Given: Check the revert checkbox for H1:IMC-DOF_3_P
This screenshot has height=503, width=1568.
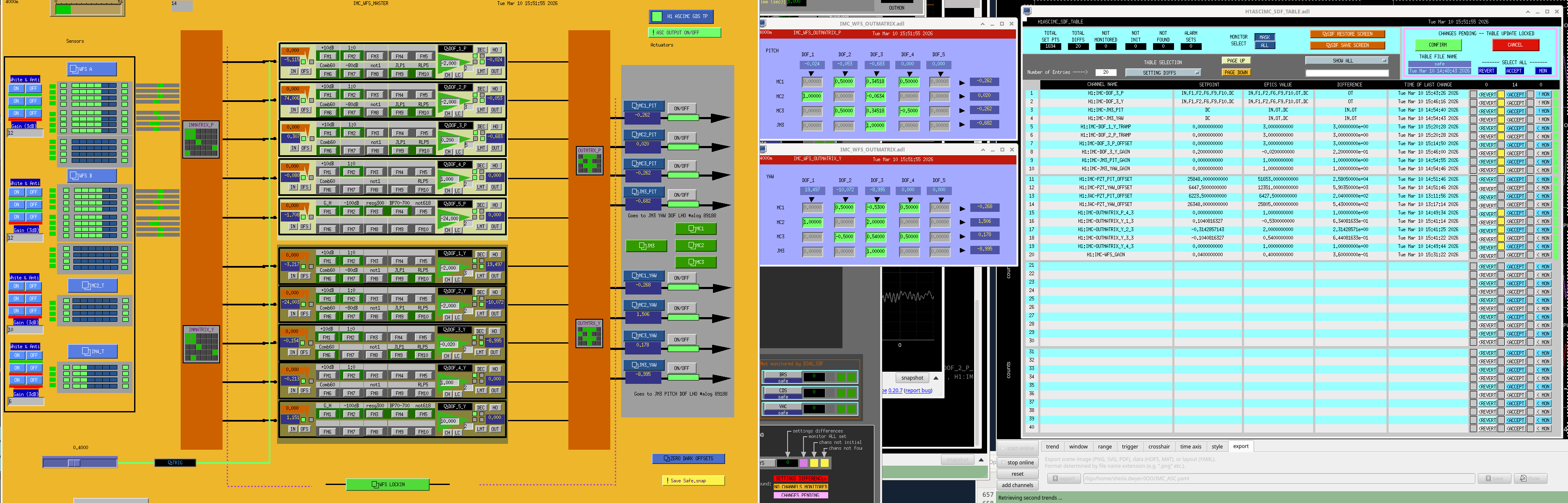Looking at the screenshot, I should pyautogui.click(x=1473, y=94).
